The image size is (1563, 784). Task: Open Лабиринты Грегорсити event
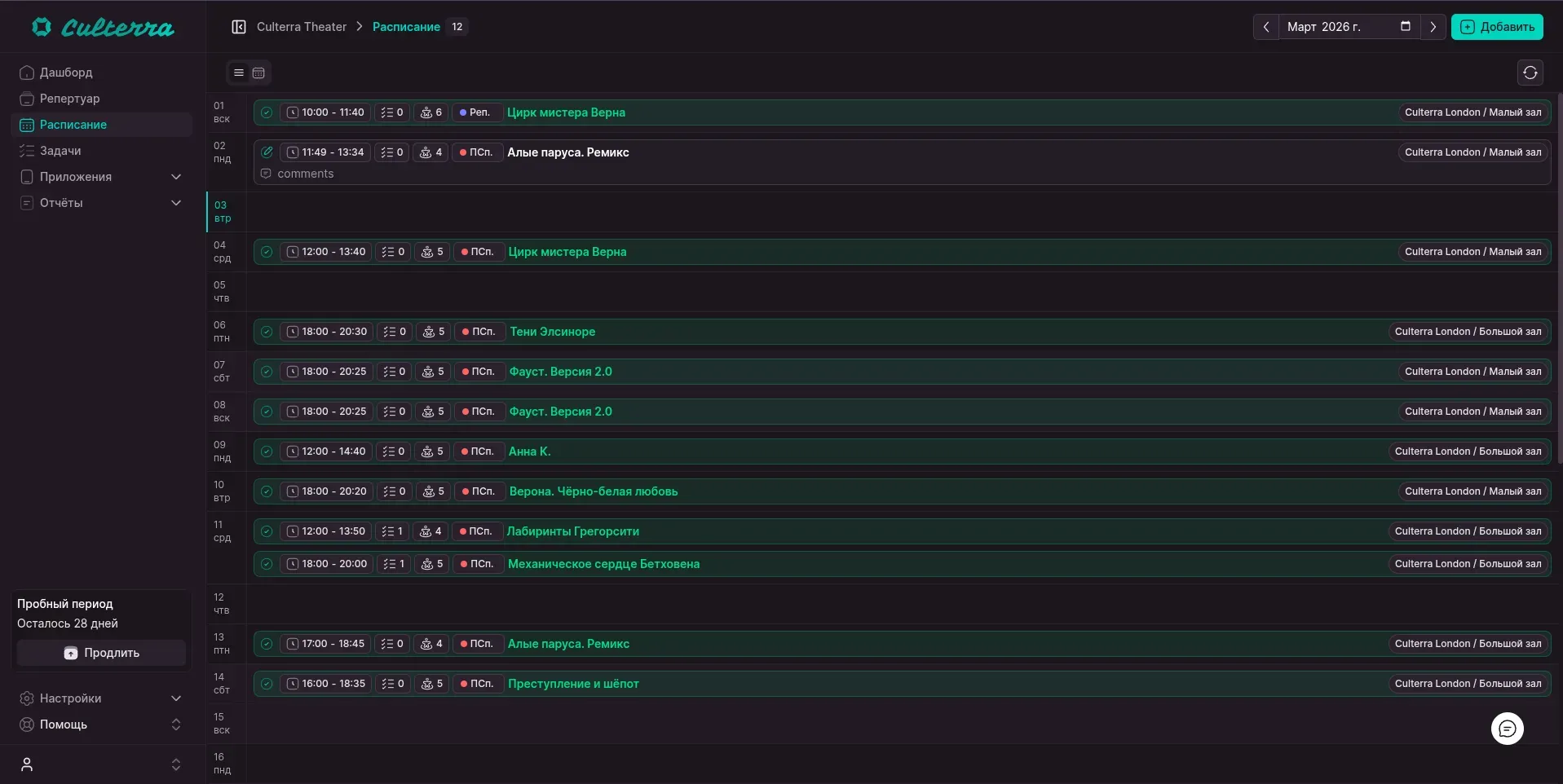573,531
